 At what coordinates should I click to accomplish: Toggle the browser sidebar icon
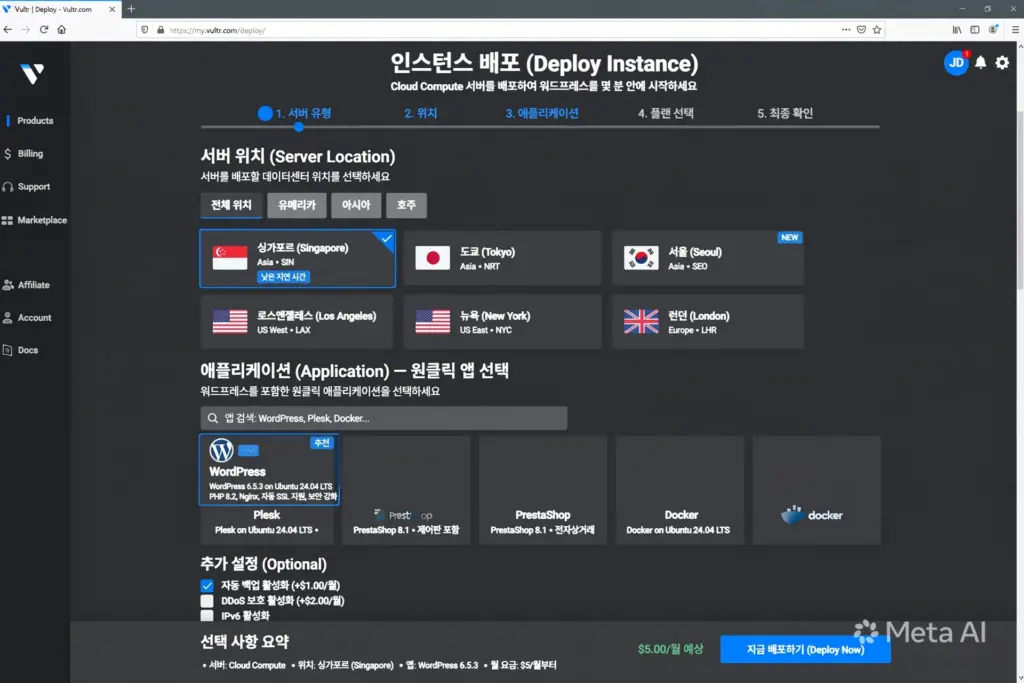975,29
